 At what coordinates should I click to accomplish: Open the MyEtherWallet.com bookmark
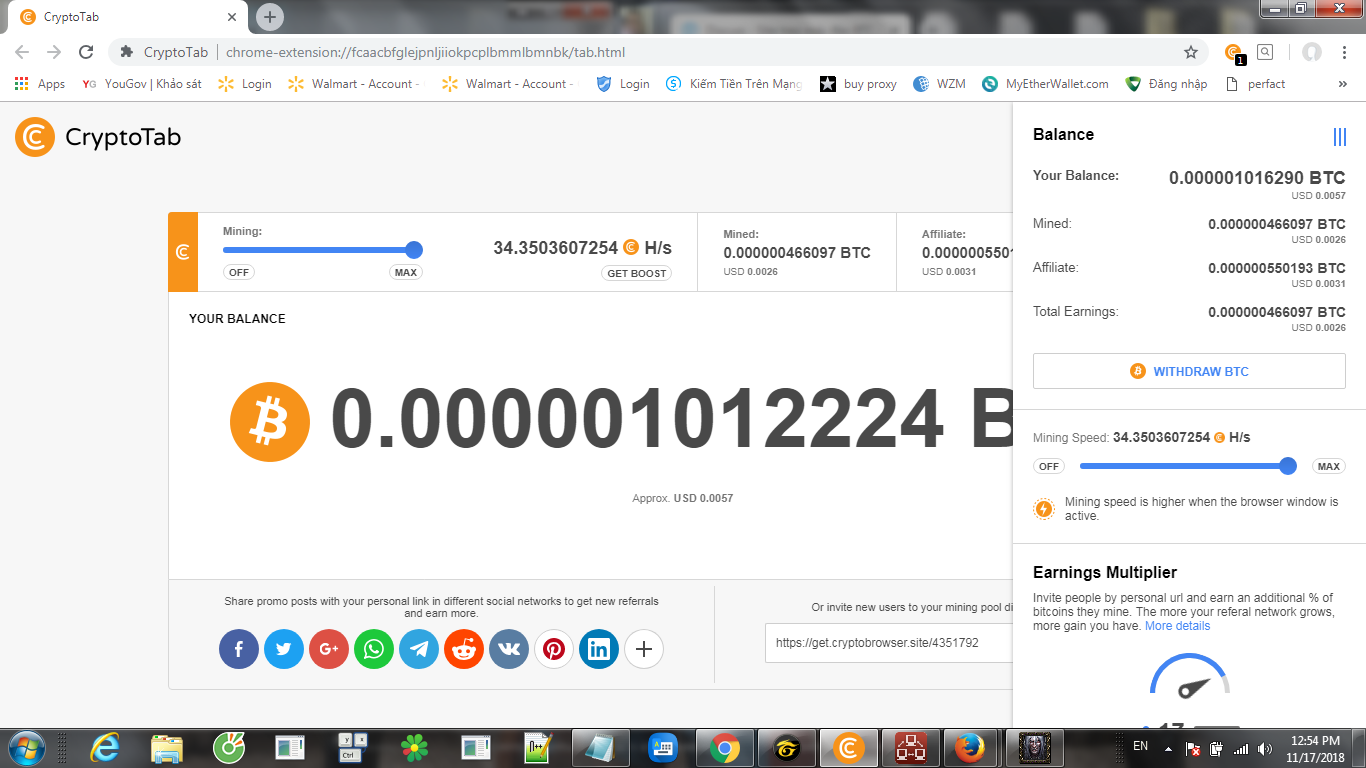pos(1046,84)
